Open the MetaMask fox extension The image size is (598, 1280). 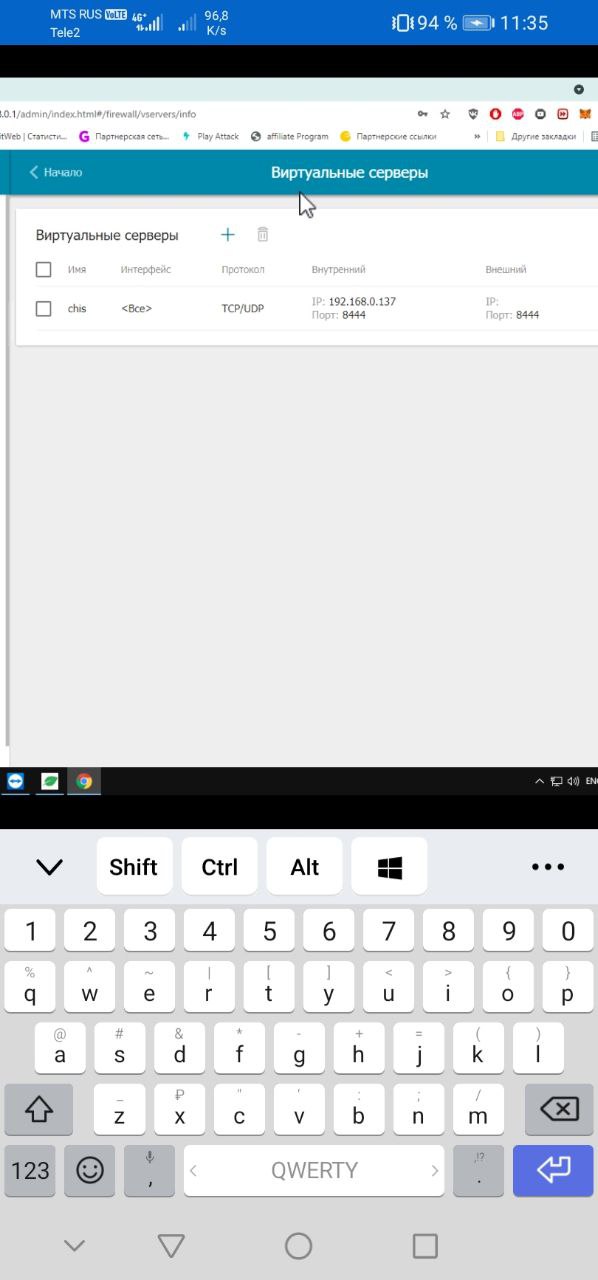tap(586, 114)
